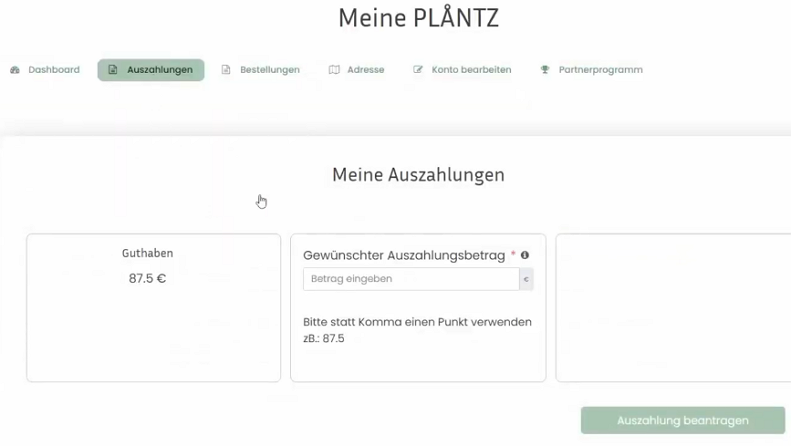Open the Partnerprogramm tab
The width and height of the screenshot is (791, 446).
[x=592, y=70]
